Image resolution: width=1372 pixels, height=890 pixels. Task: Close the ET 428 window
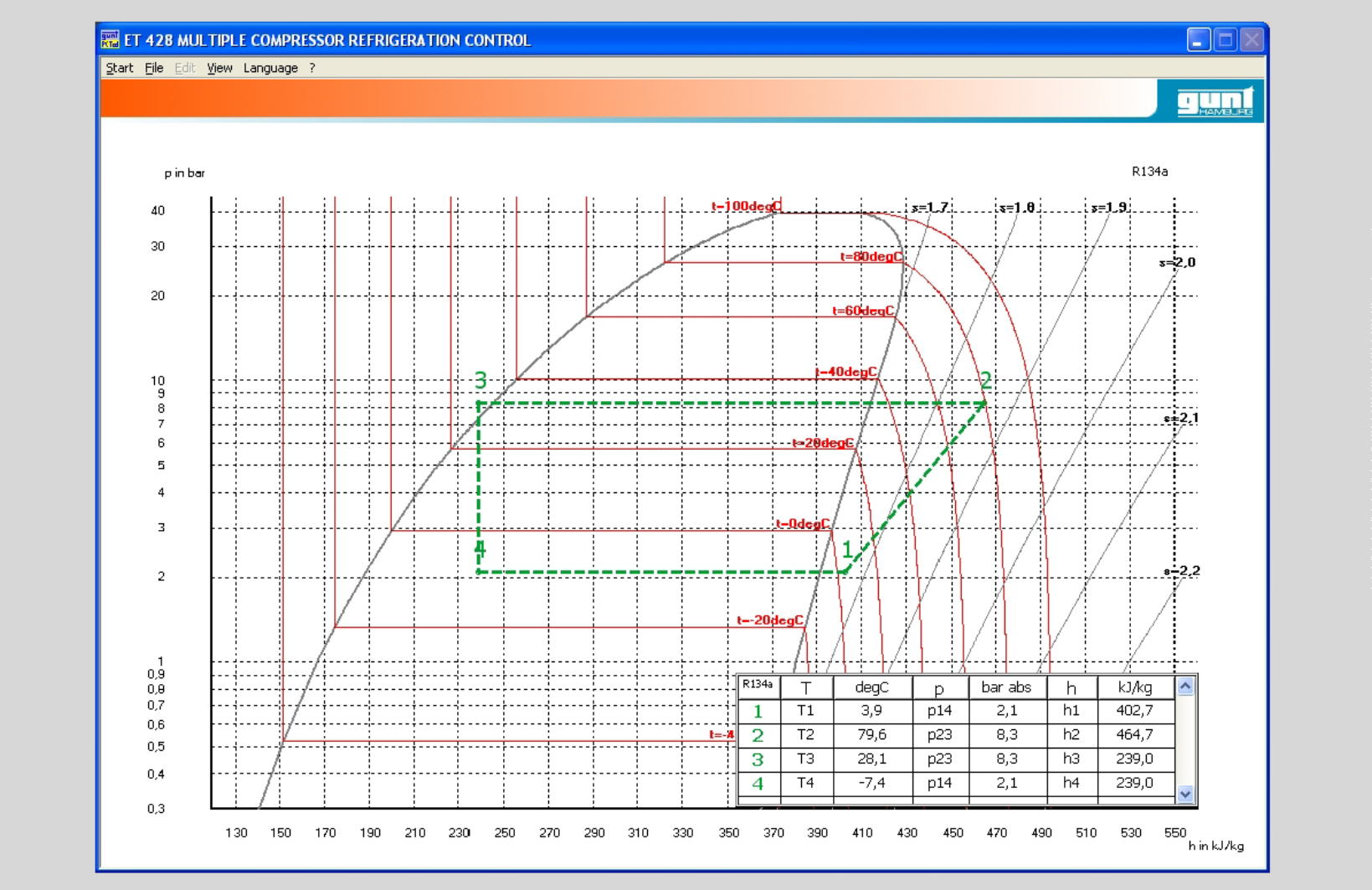tap(1251, 39)
